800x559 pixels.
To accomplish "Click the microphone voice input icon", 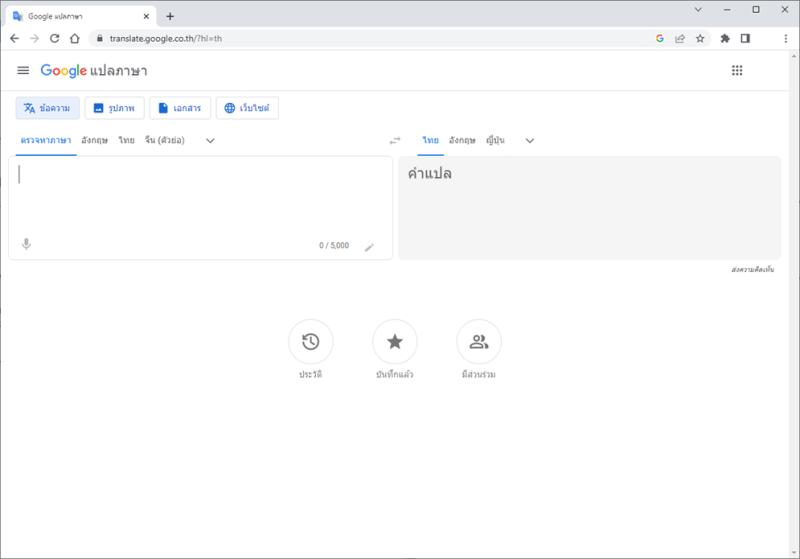I will pyautogui.click(x=27, y=244).
